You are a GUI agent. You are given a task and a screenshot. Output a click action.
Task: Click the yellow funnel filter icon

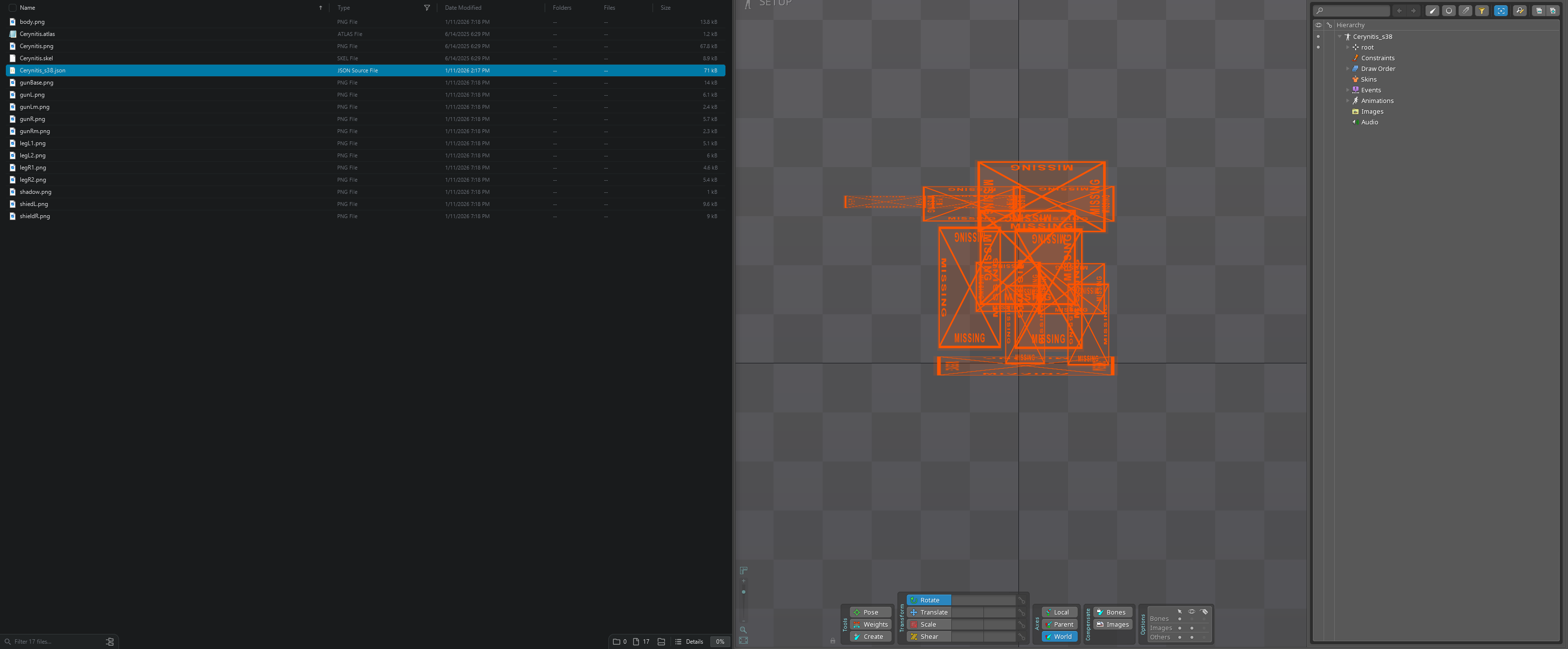pyautogui.click(x=1482, y=10)
